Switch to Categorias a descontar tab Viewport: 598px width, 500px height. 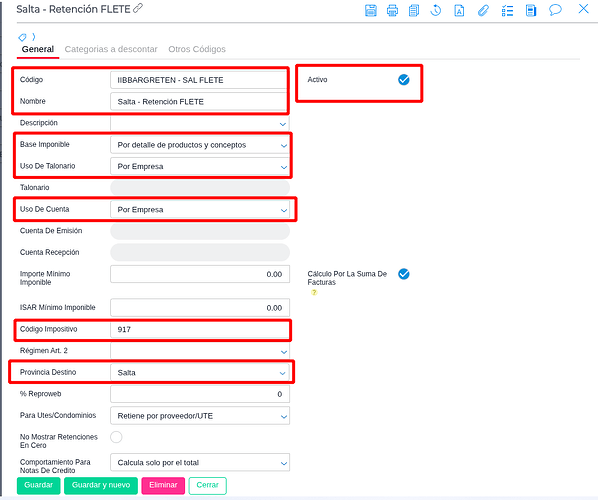[111, 49]
